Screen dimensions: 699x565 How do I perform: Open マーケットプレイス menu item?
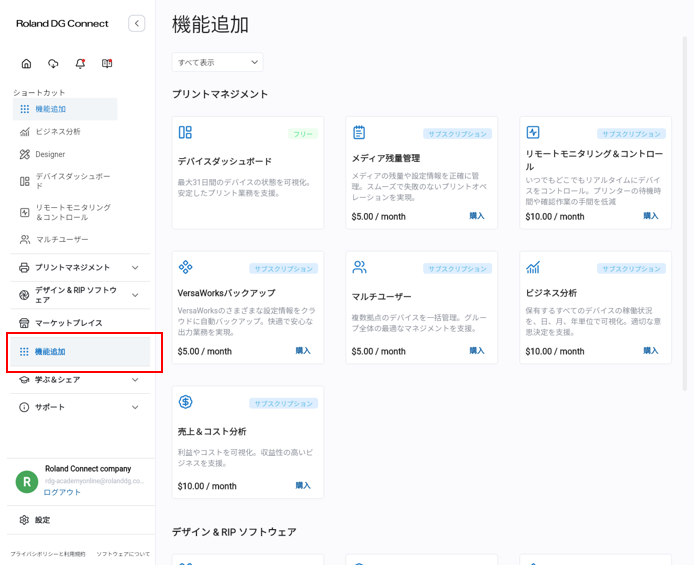tap(80, 323)
